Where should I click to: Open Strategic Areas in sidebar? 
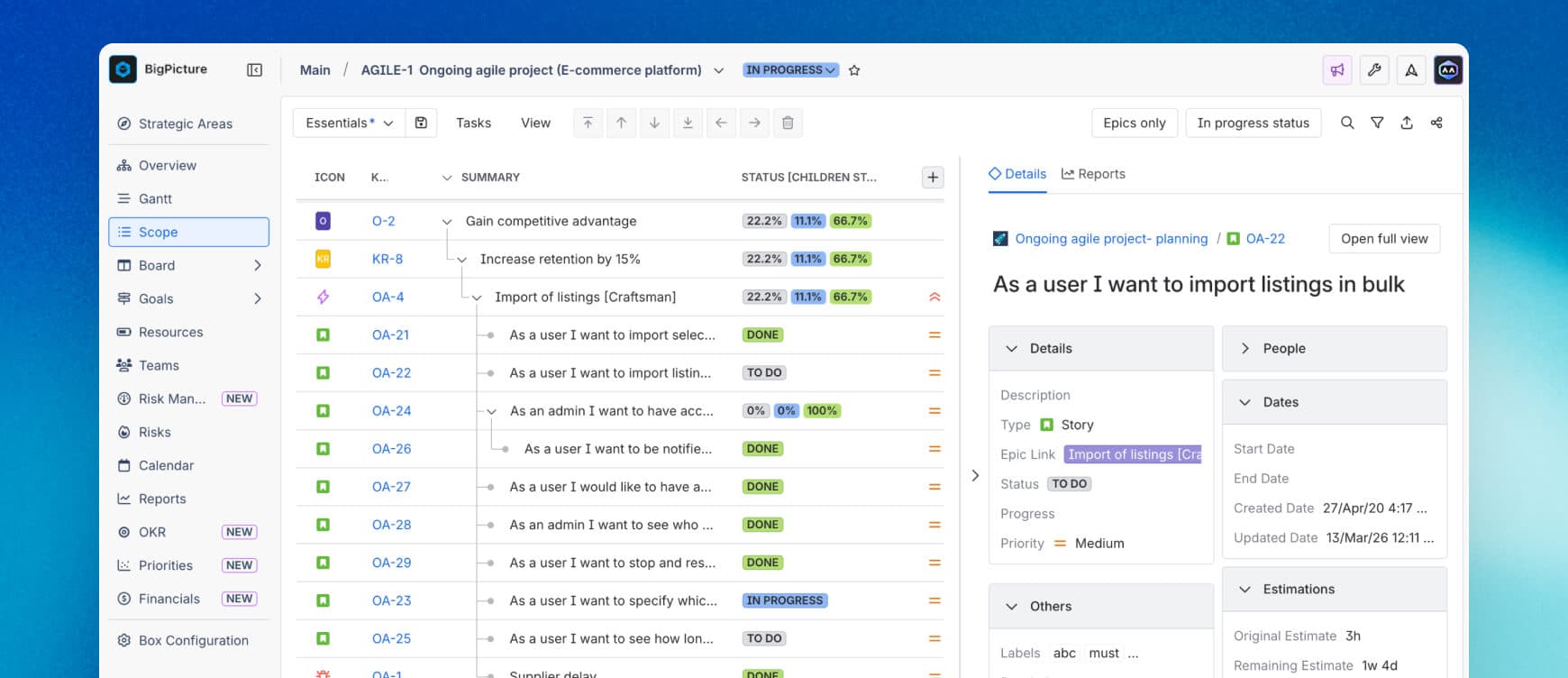tap(188, 124)
